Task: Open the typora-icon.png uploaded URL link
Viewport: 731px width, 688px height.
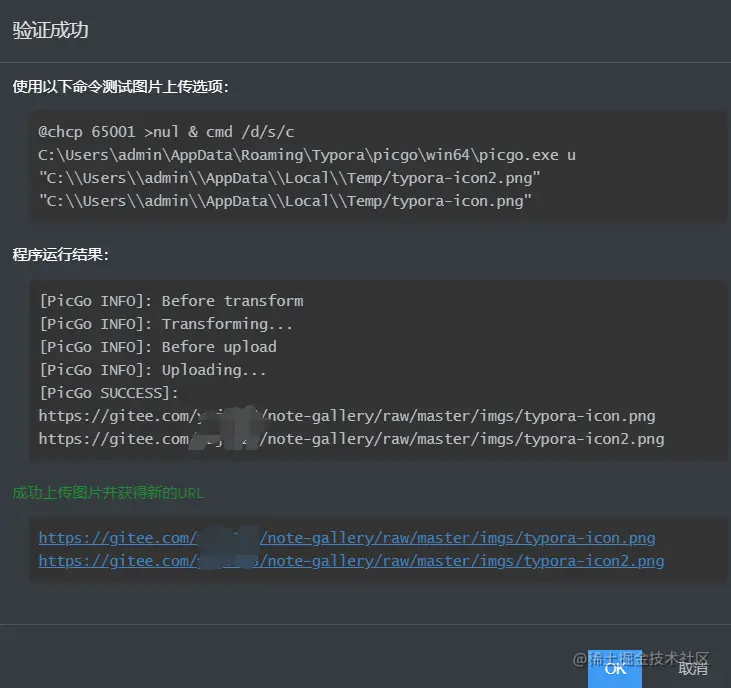Action: click(x=347, y=538)
